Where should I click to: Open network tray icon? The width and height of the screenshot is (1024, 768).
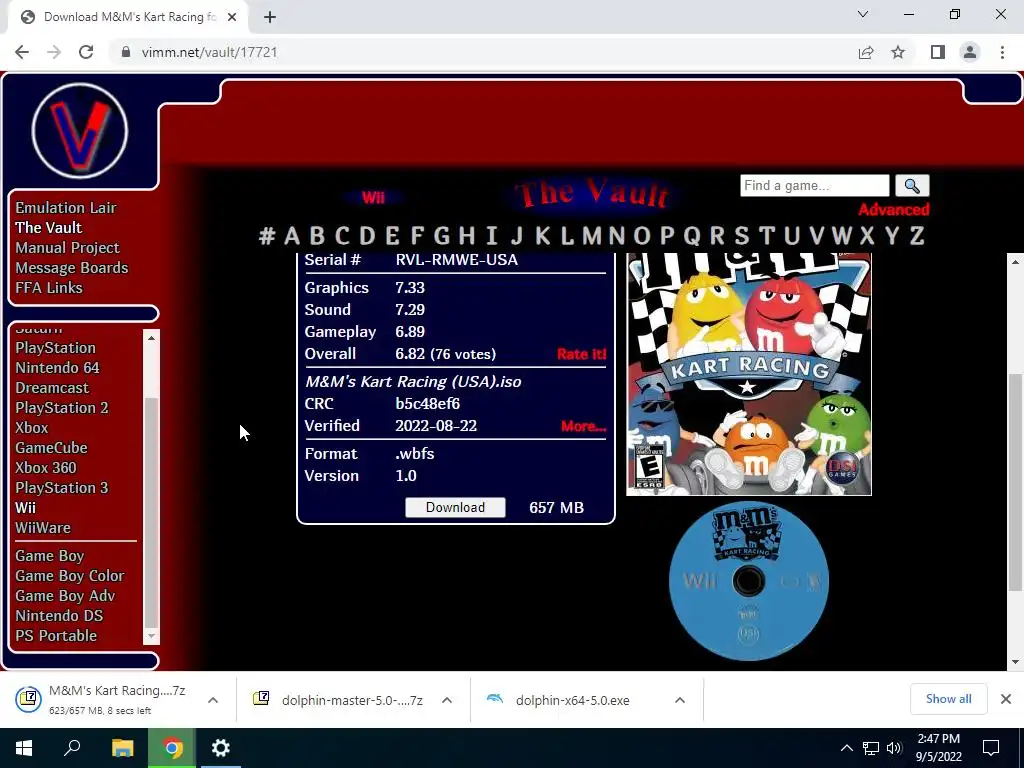[871, 748]
